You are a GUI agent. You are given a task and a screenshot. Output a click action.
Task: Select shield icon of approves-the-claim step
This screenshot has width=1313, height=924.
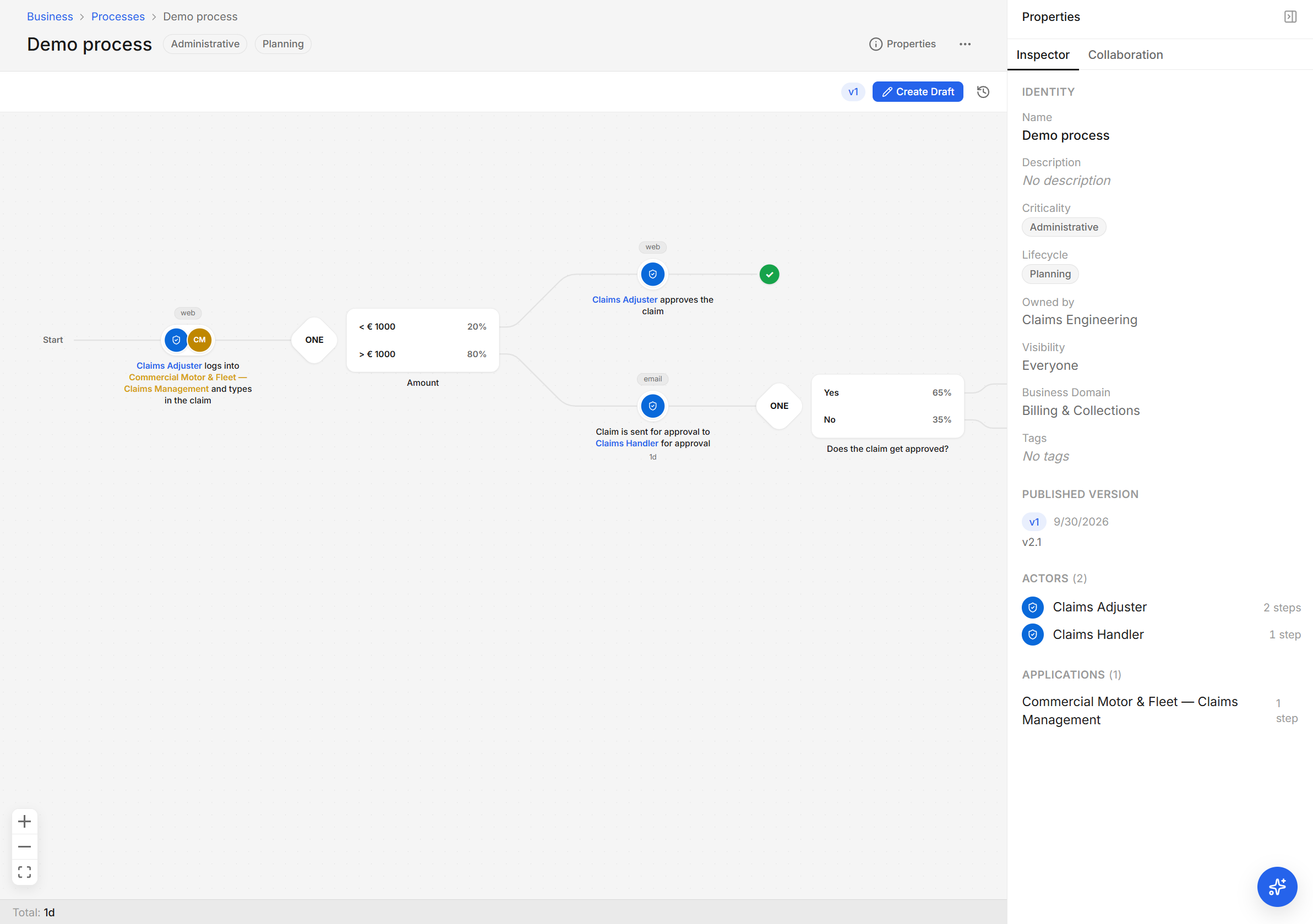652,274
